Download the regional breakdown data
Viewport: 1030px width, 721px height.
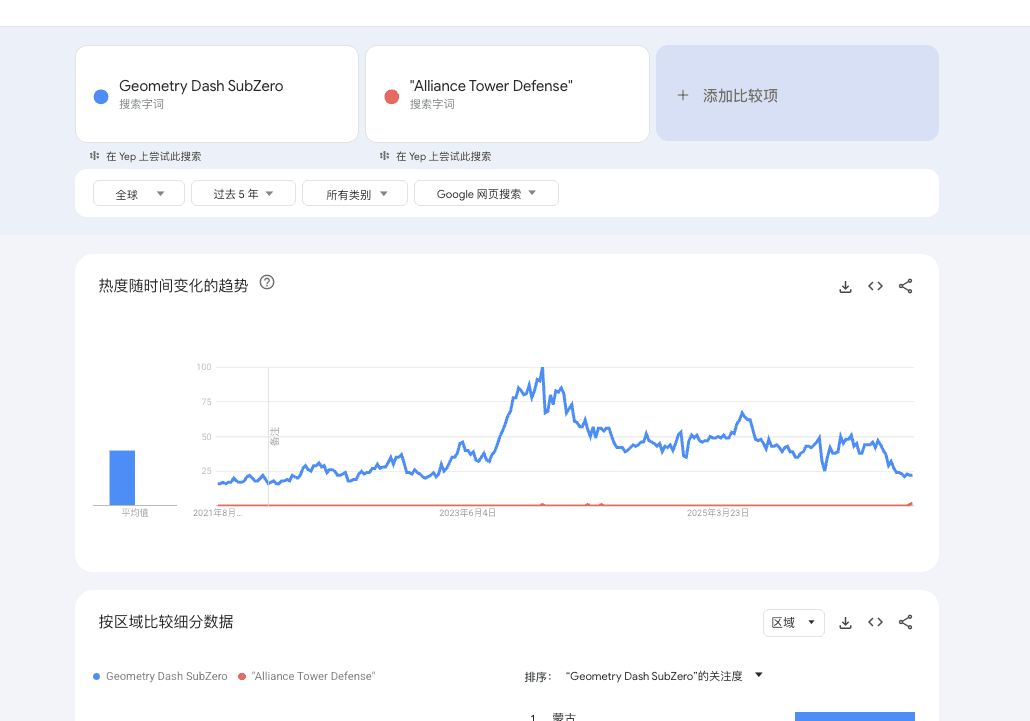(x=845, y=623)
